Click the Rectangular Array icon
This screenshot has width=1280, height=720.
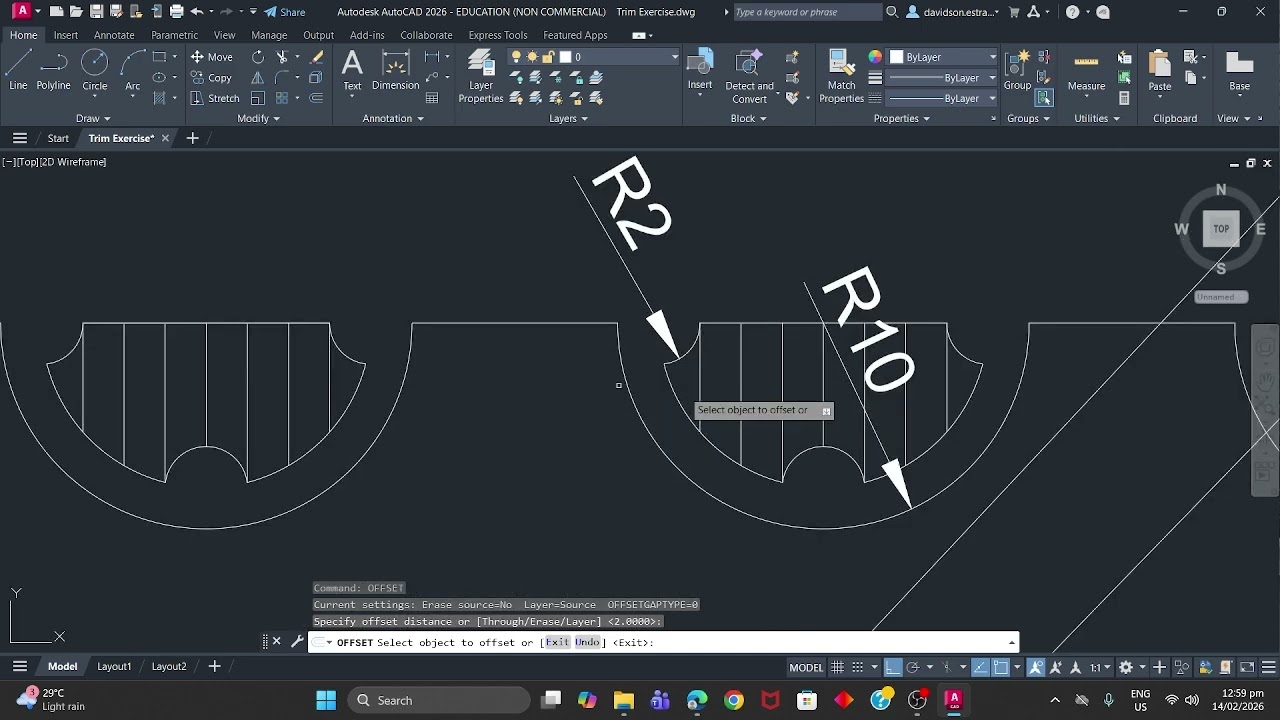(x=282, y=98)
